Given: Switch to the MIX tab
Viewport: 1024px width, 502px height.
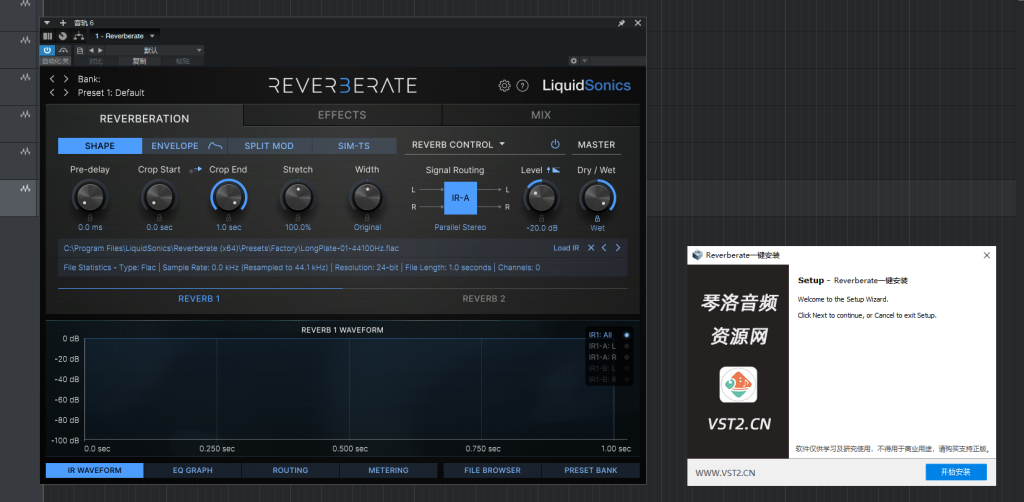Looking at the screenshot, I should 541,115.
